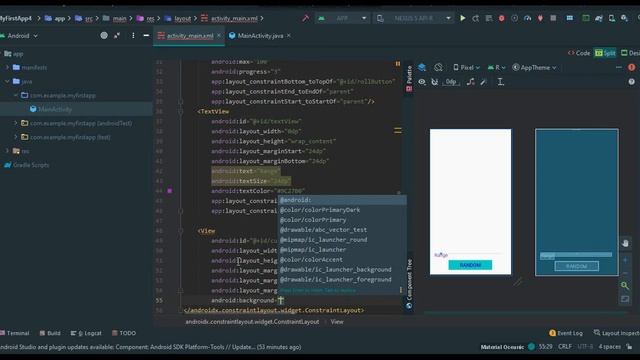Open the Build tool window
Viewport: 640px width, 360px height.
[50, 333]
